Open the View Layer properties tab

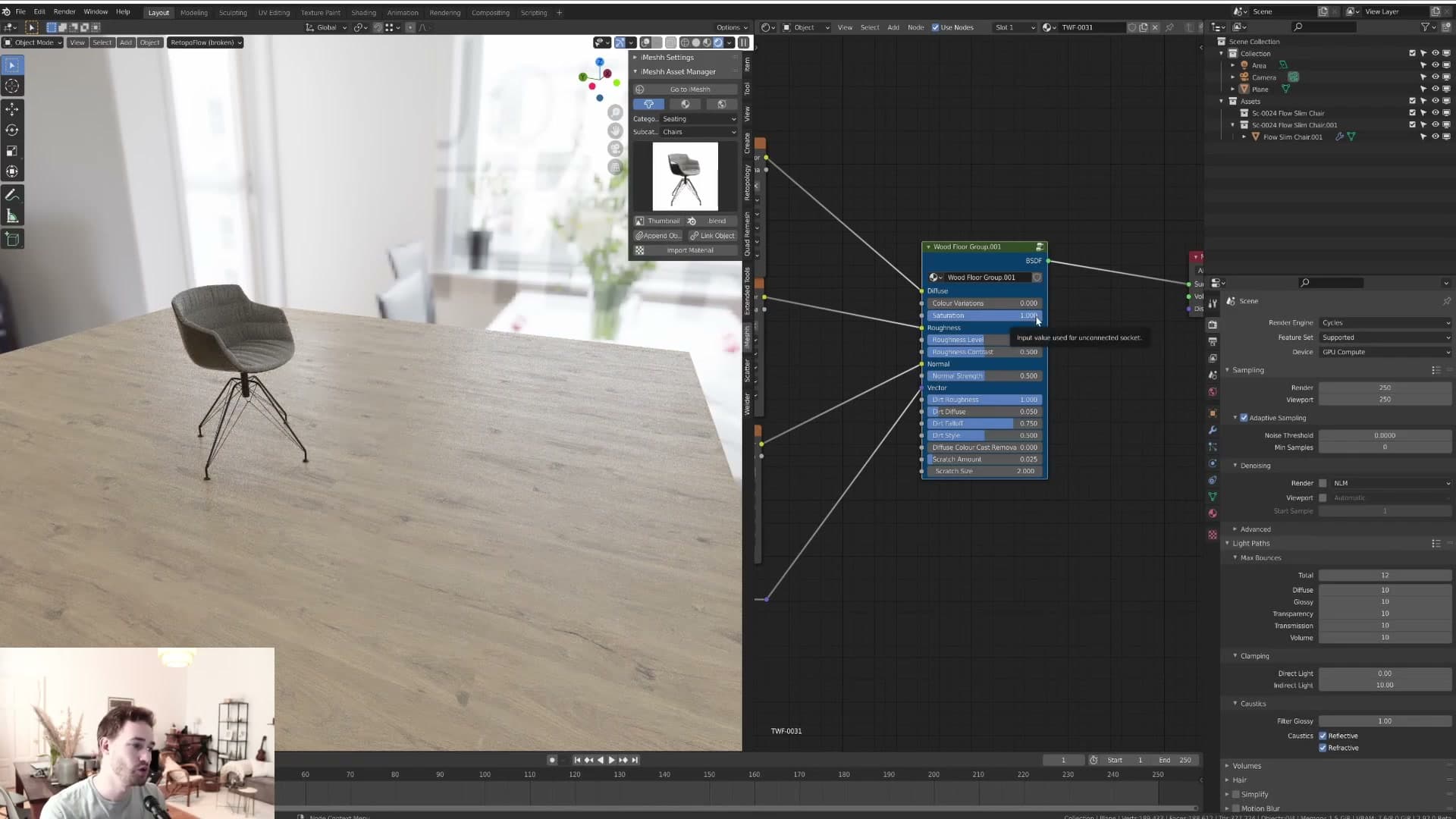[x=1213, y=358]
